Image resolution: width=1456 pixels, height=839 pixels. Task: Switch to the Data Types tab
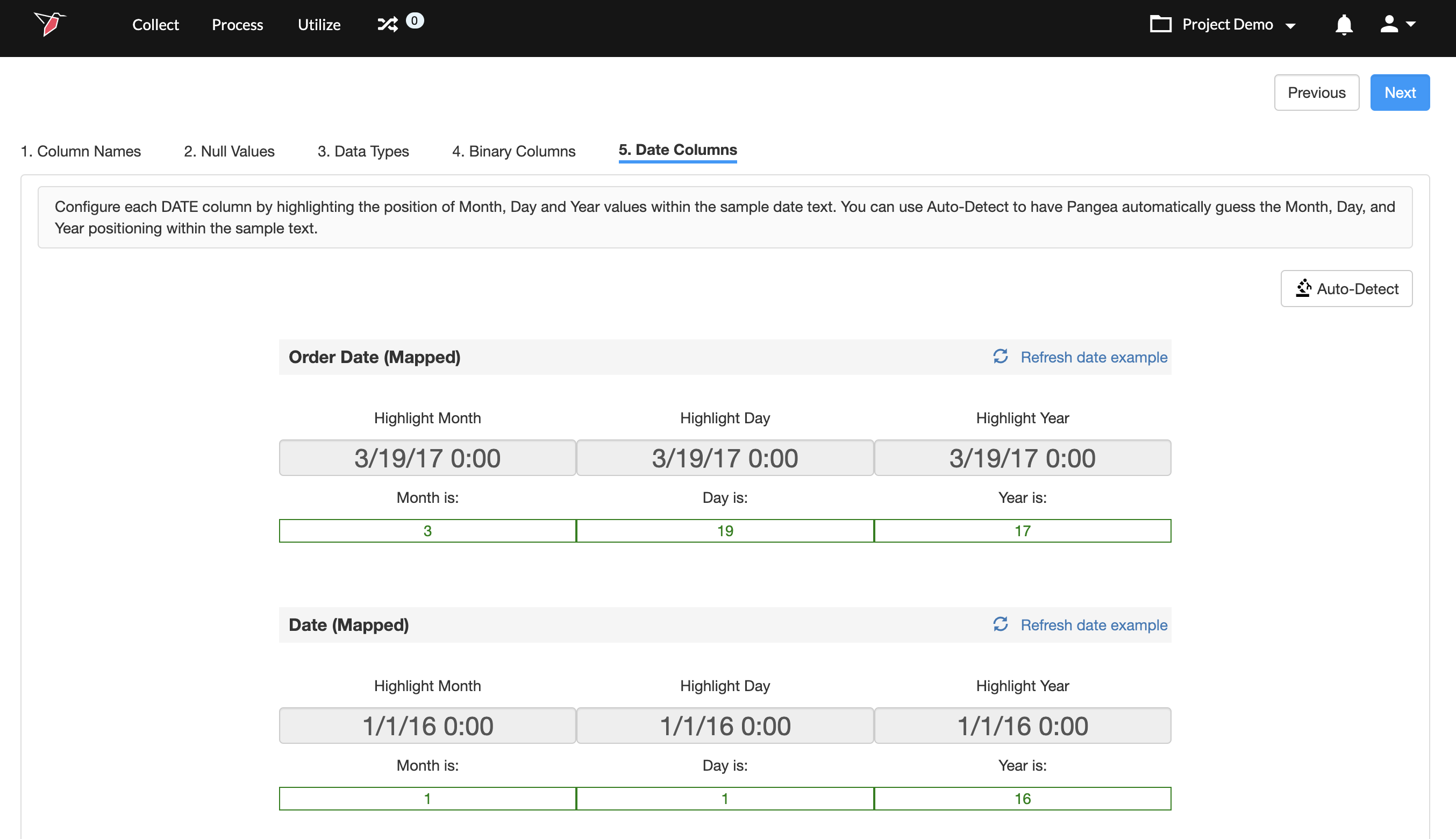pyautogui.click(x=363, y=151)
